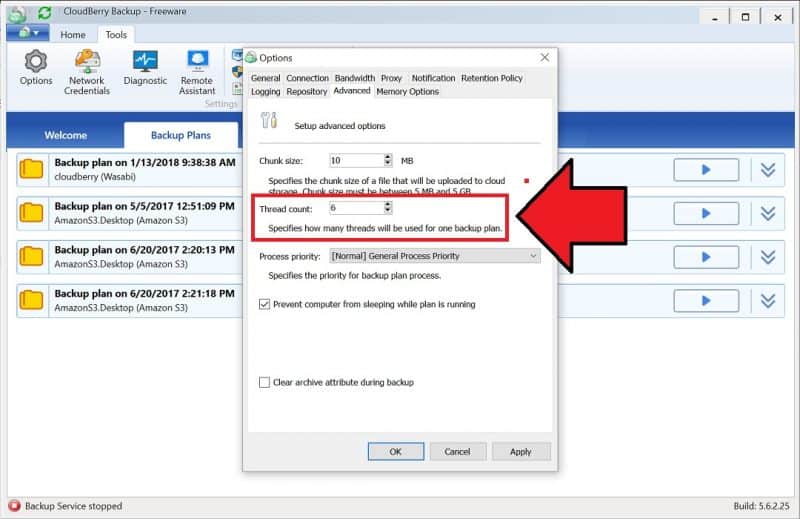Screen dimensions: 800x519
Task: Open the Proxy tab in Options
Action: point(391,78)
